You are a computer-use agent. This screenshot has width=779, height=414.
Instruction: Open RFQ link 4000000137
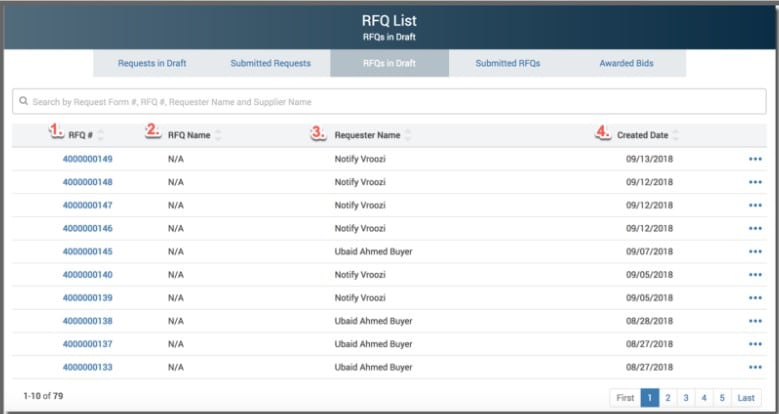[88, 344]
